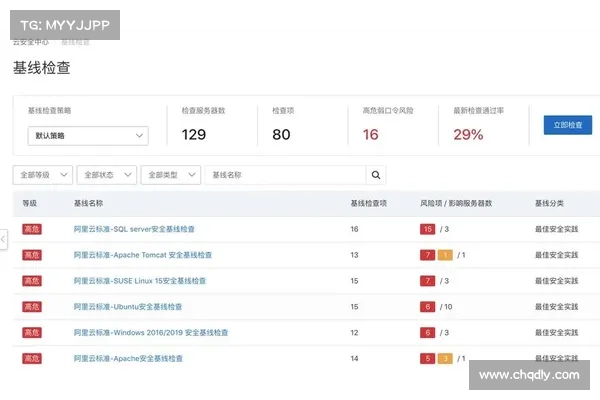Image resolution: width=600 pixels, height=400 pixels.
Task: Select 基线检查 in the breadcrumb
Action: point(75,42)
